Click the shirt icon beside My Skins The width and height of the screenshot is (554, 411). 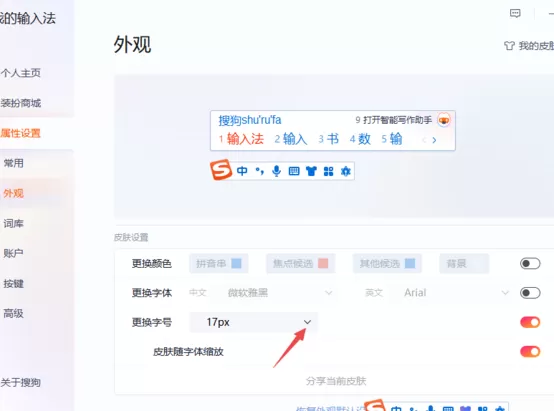(x=509, y=46)
